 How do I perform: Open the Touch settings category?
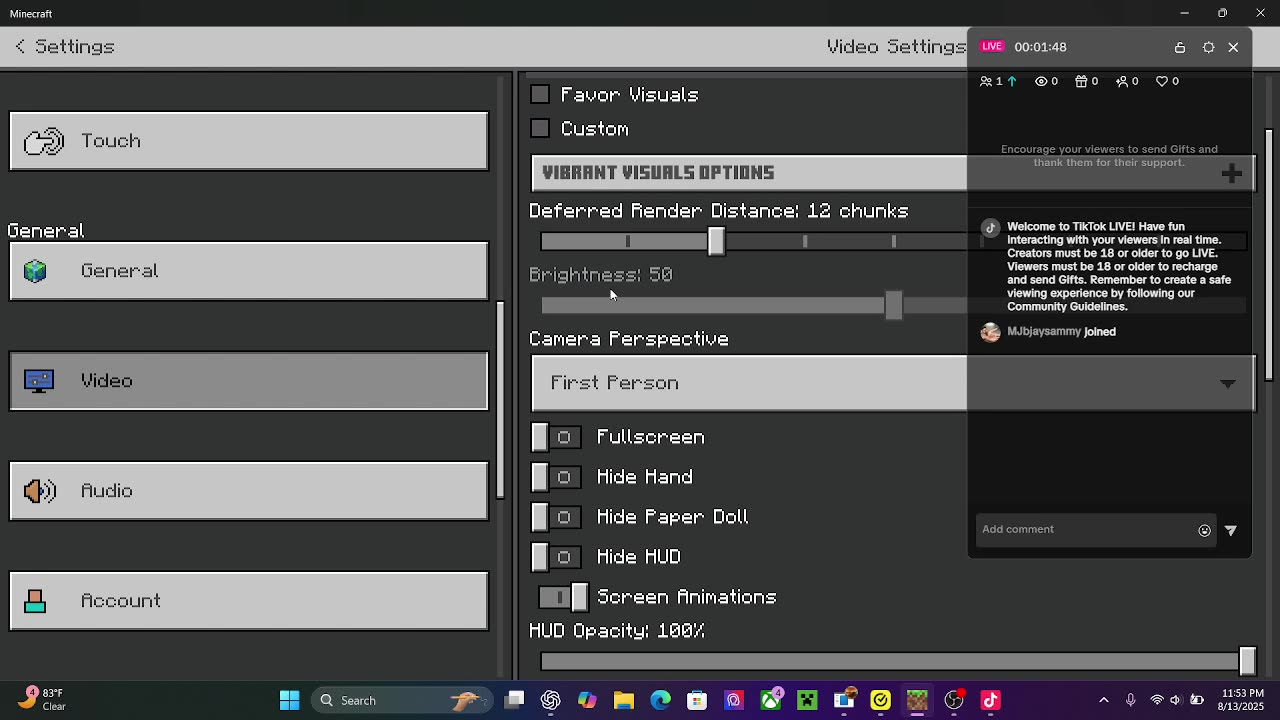pos(249,141)
